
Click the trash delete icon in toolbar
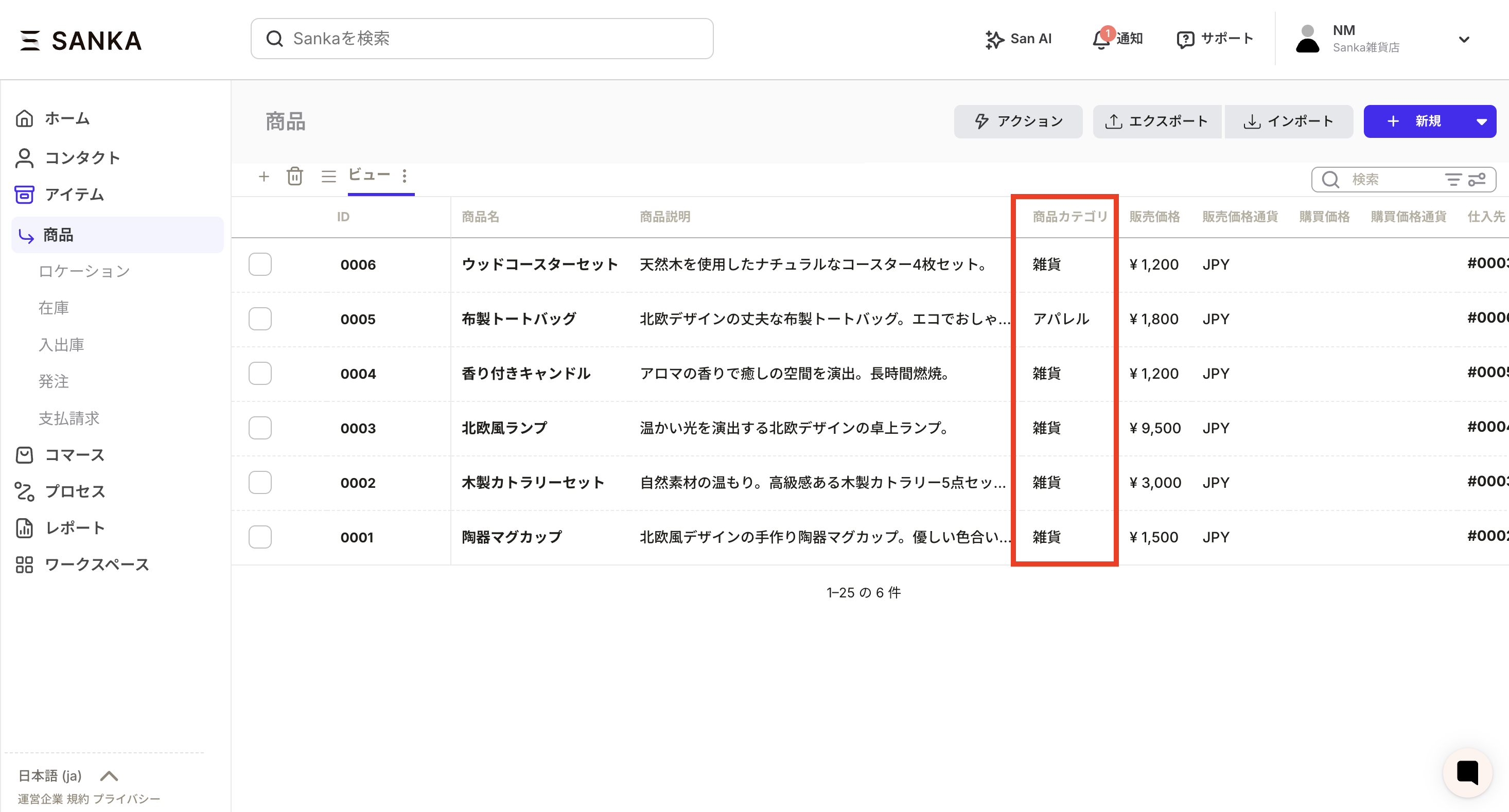295,176
